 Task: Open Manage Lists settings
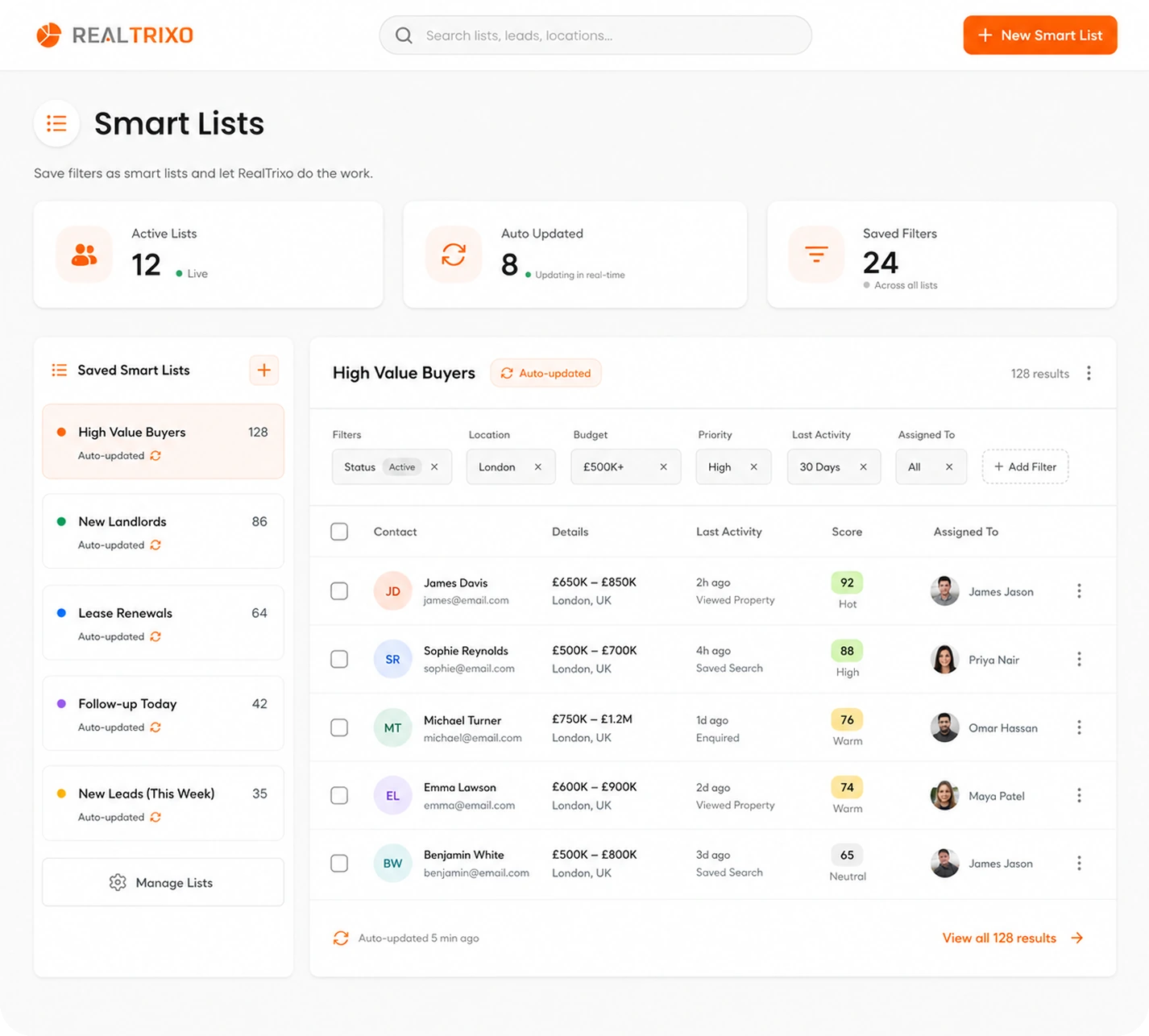pyautogui.click(x=163, y=882)
